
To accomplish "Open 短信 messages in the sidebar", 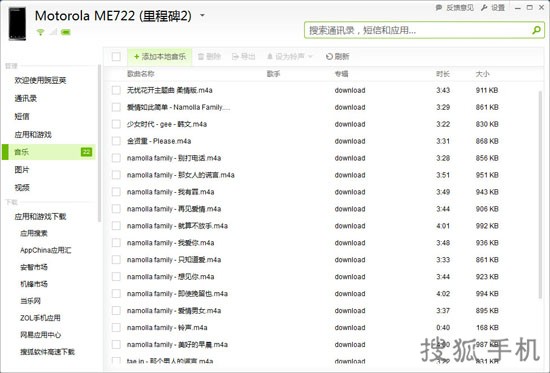I will [22, 116].
